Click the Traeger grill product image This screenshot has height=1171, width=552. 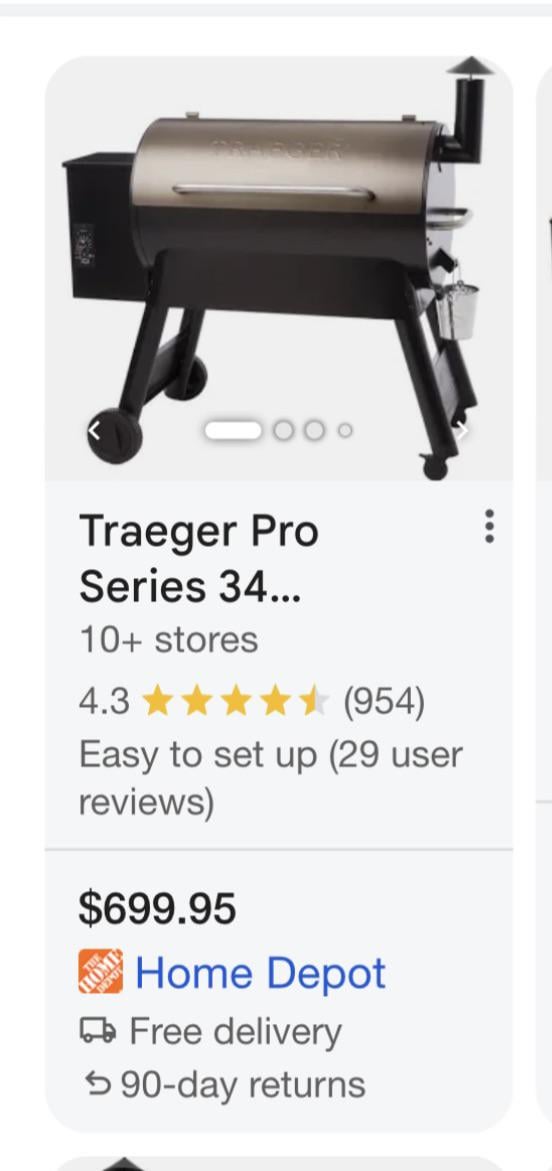coord(279,269)
